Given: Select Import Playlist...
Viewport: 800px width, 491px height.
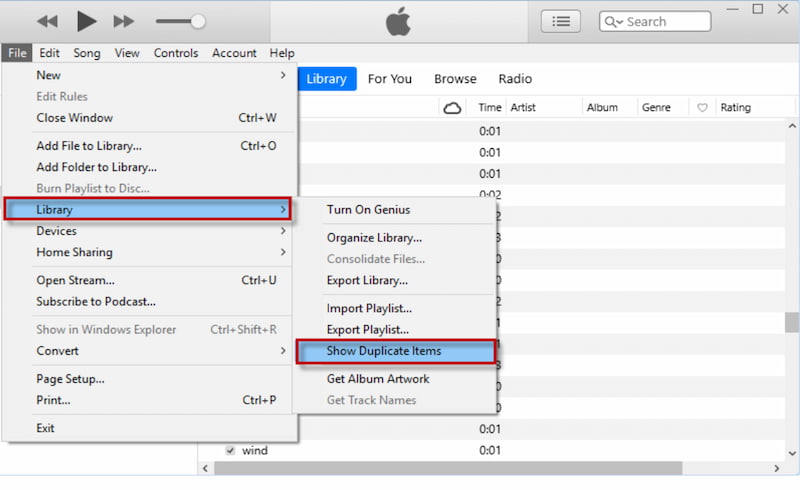Looking at the screenshot, I should (x=395, y=308).
